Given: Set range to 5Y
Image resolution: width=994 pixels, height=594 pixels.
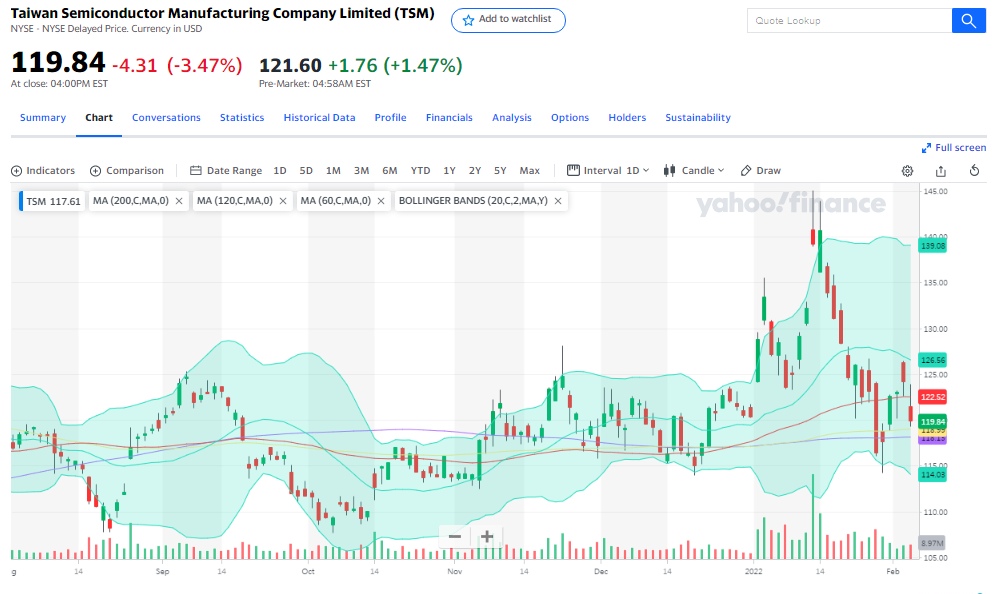Looking at the screenshot, I should coord(500,171).
